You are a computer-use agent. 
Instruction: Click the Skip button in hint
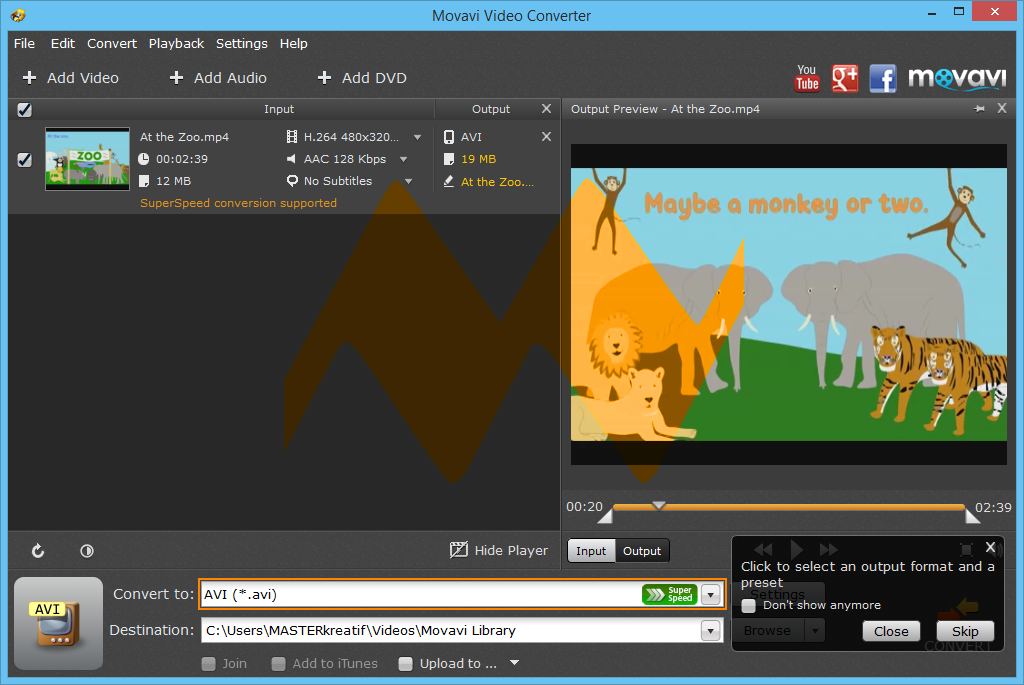(965, 631)
